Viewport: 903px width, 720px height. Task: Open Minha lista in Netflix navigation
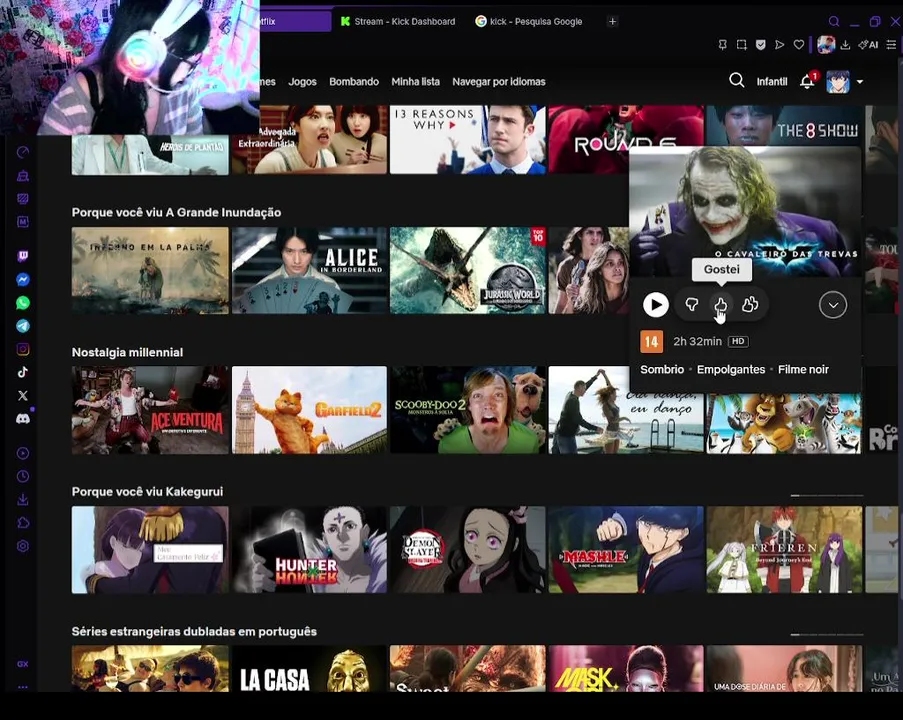415,82
